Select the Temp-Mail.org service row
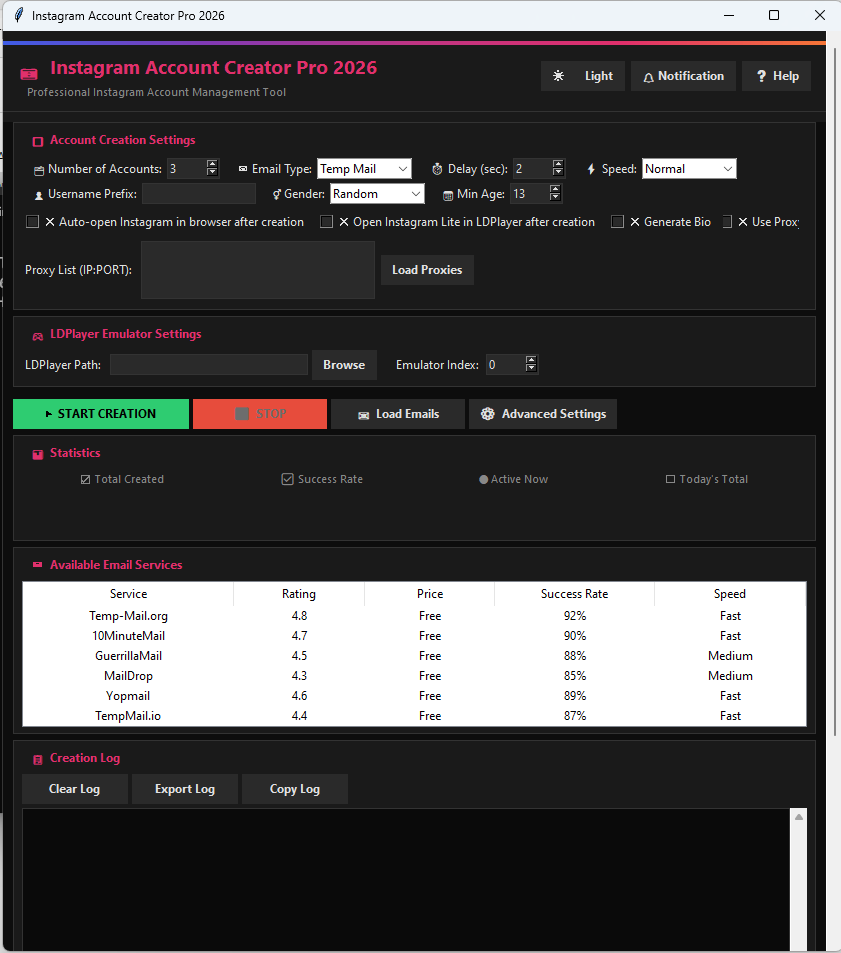841x953 pixels. [x=414, y=616]
